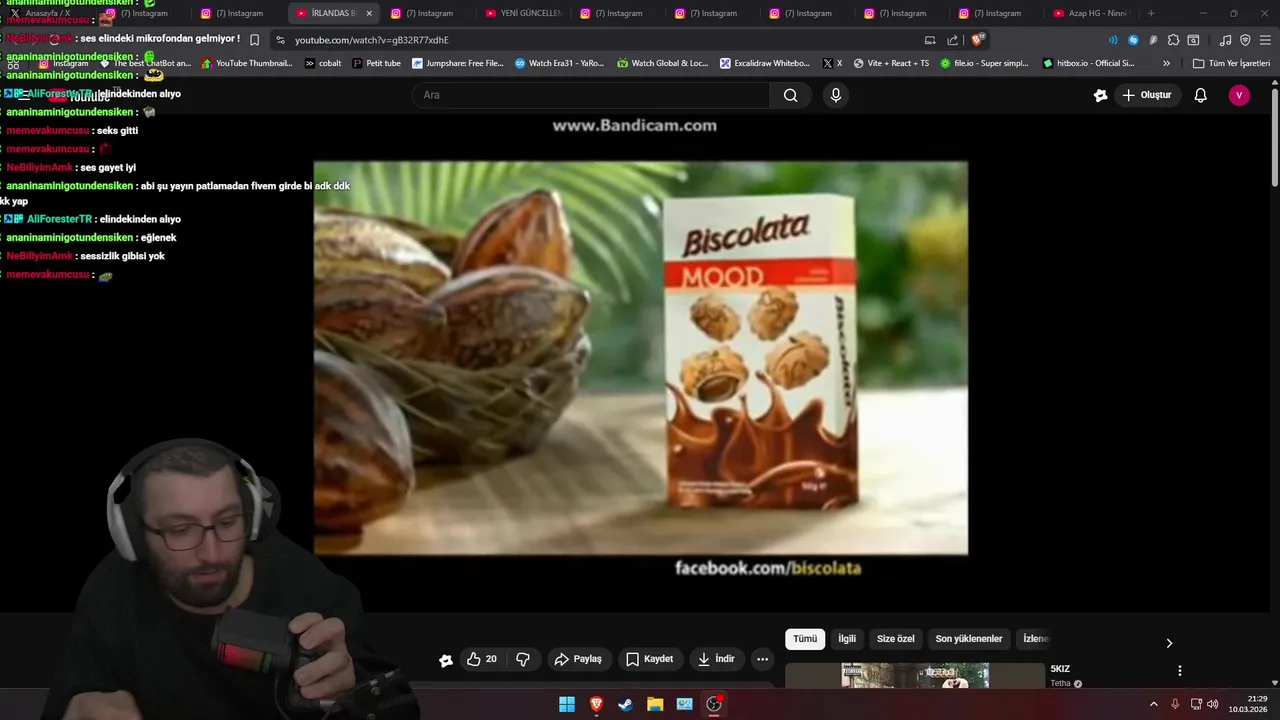Select the Size özel filter chip

click(x=896, y=639)
